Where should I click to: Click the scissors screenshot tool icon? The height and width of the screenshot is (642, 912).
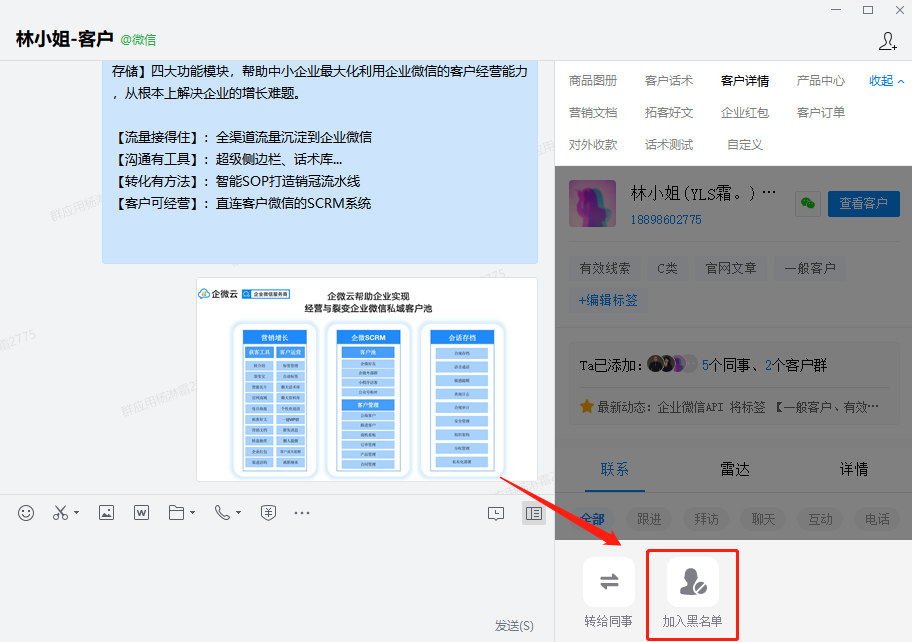pos(60,513)
